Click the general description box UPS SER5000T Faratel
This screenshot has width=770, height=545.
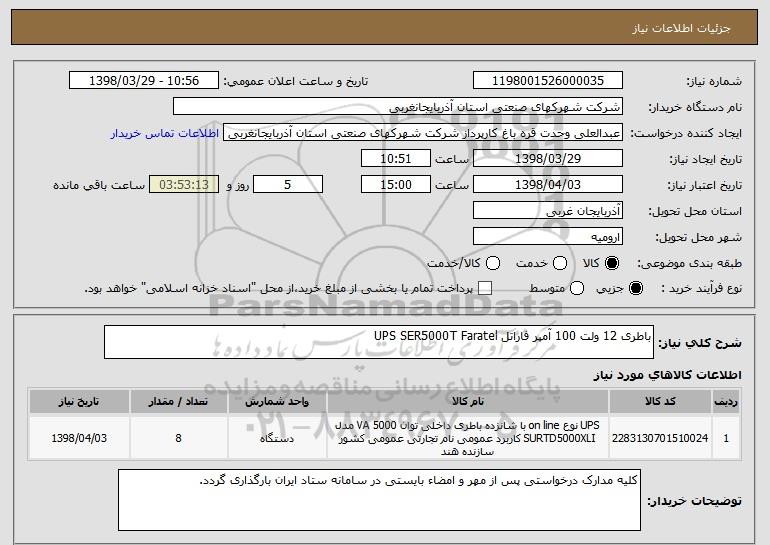pyautogui.click(x=379, y=342)
